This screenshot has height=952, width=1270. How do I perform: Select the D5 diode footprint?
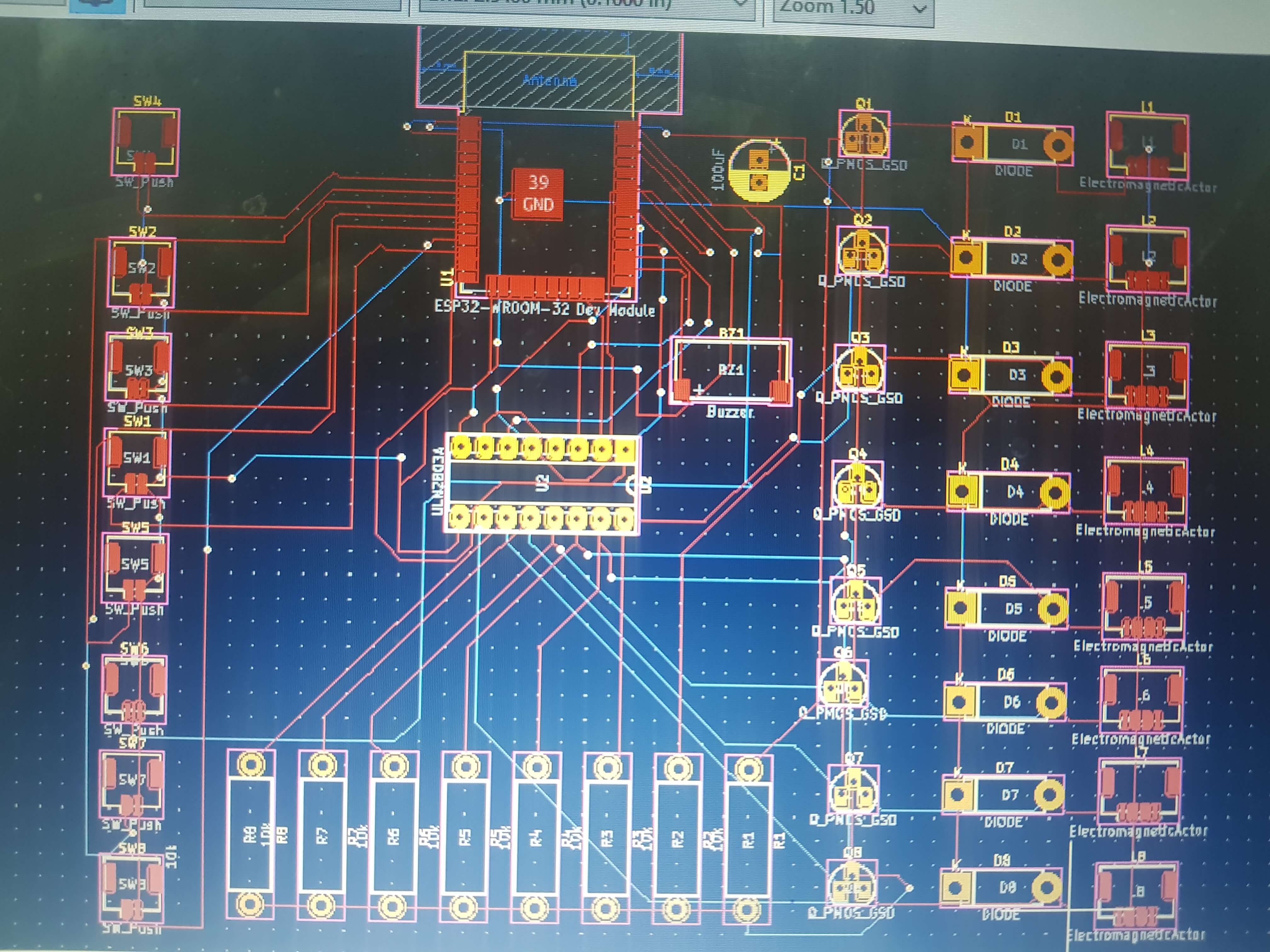[1006, 608]
